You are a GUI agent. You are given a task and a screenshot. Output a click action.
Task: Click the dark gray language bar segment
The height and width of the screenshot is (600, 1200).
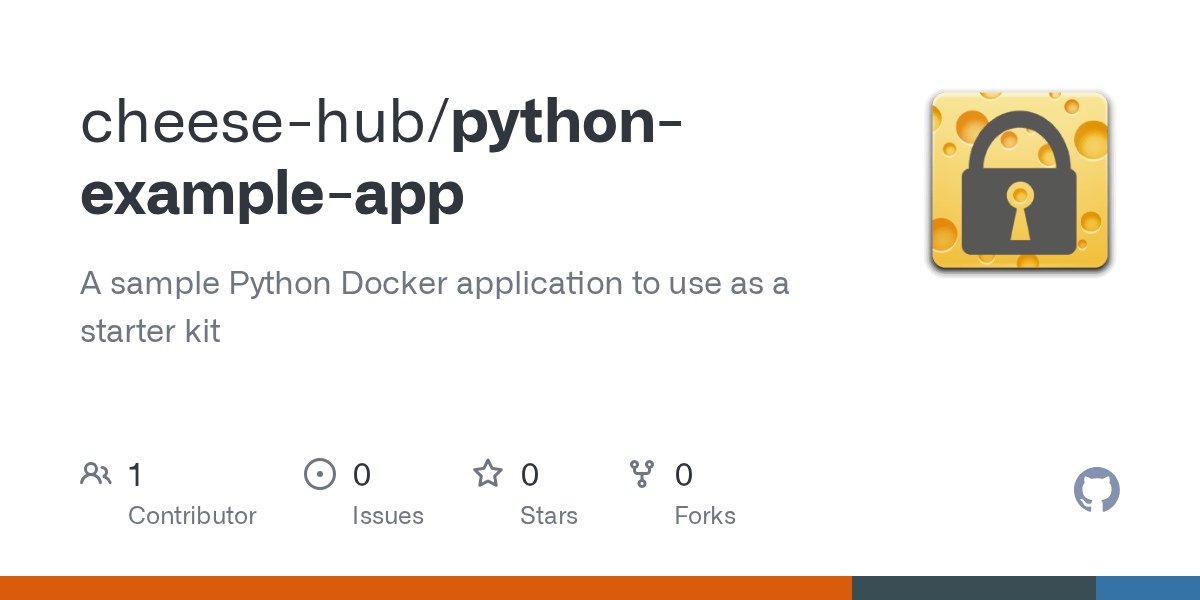pos(974,588)
